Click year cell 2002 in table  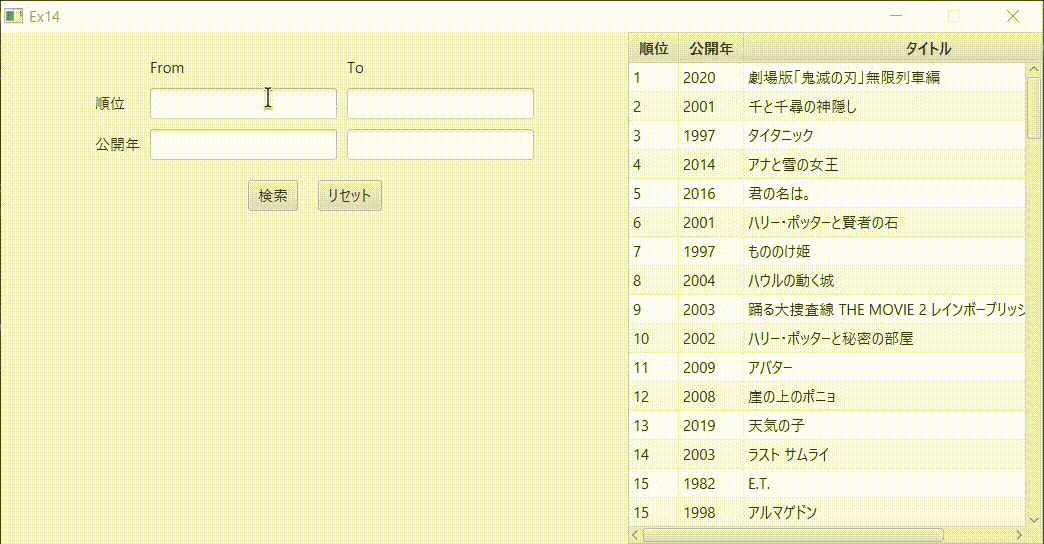[x=710, y=338]
